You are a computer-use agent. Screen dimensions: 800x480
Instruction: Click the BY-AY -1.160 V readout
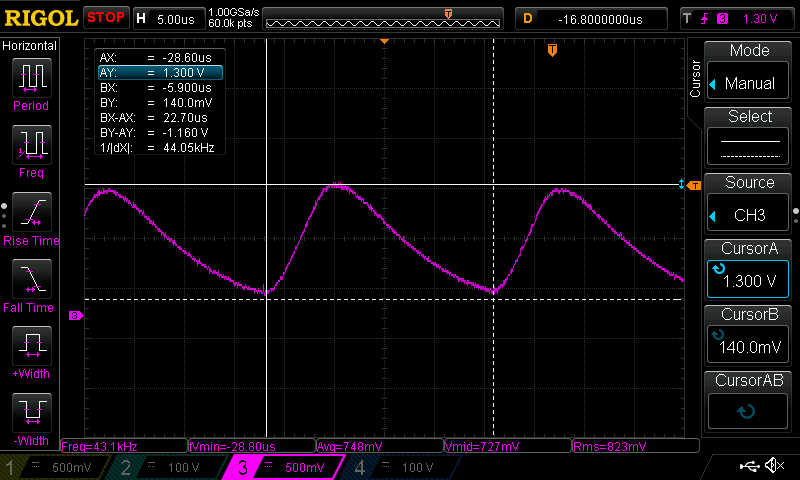(x=160, y=133)
